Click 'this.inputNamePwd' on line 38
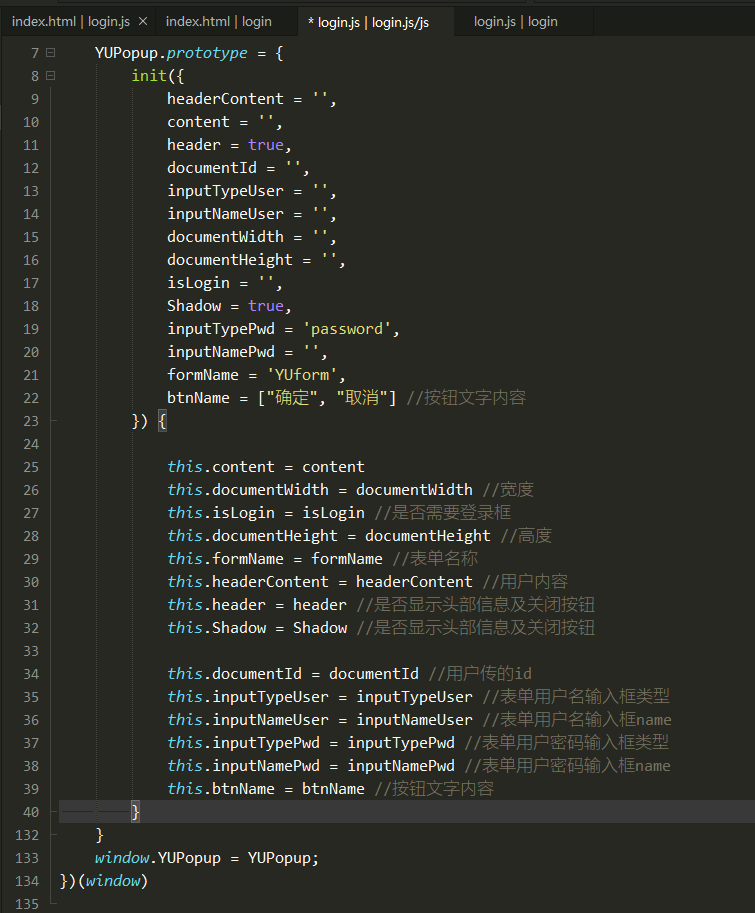The height and width of the screenshot is (913, 755). (243, 766)
